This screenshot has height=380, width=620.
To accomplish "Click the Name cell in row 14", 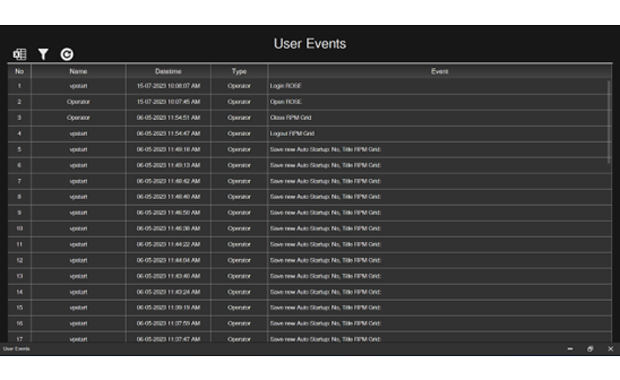I will coord(78,291).
